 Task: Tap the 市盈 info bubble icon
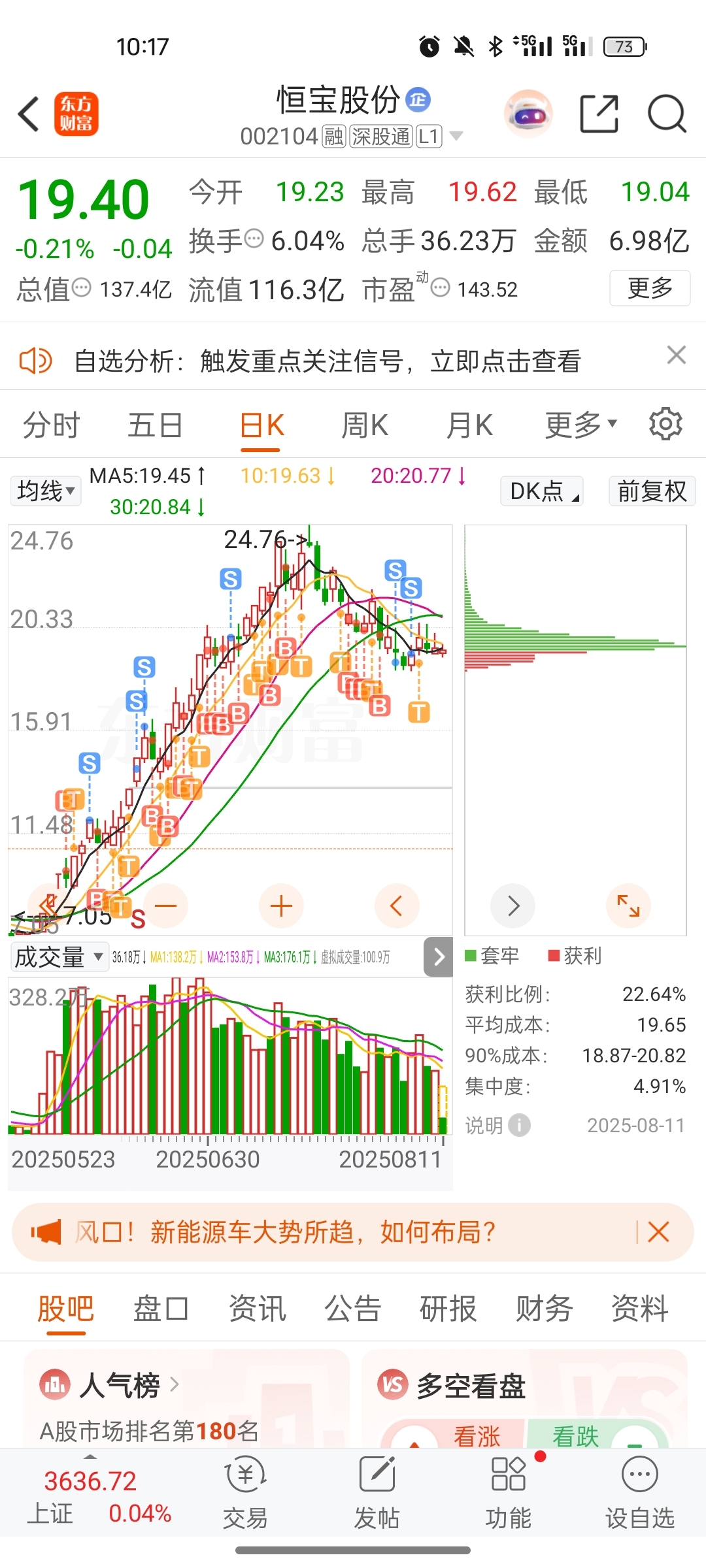[x=441, y=287]
